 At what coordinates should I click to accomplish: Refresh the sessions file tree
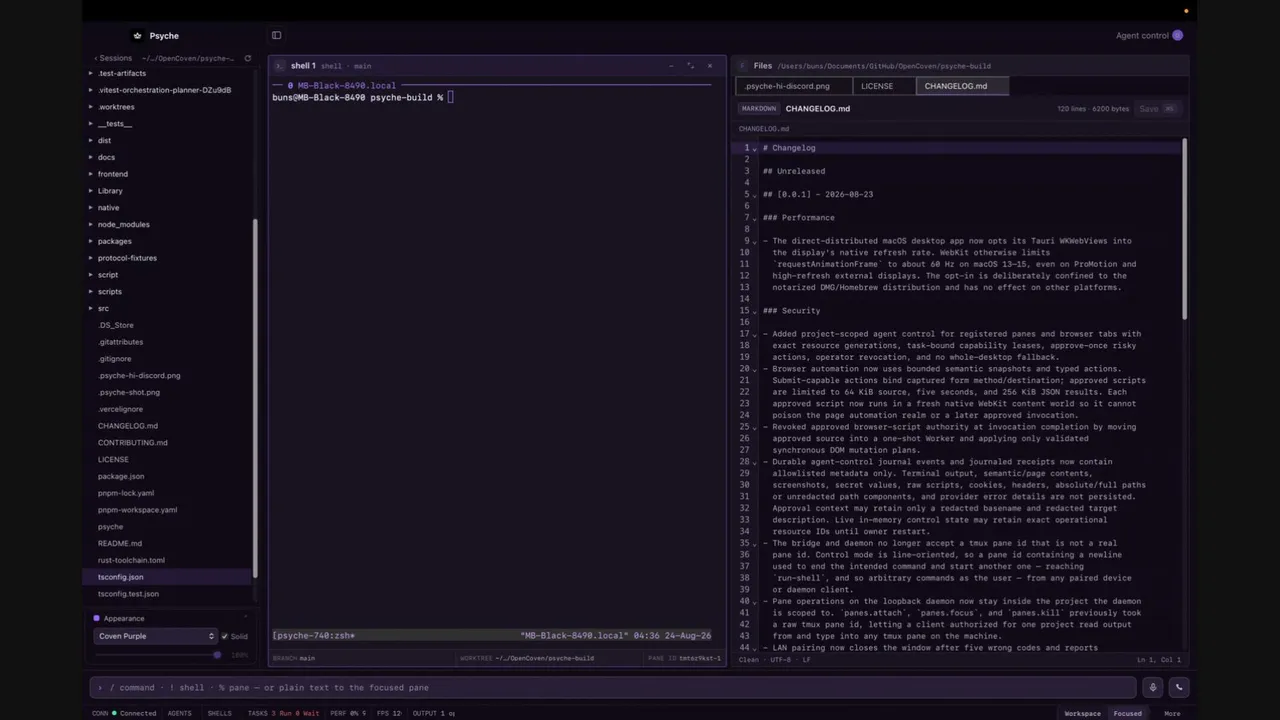tap(247, 58)
